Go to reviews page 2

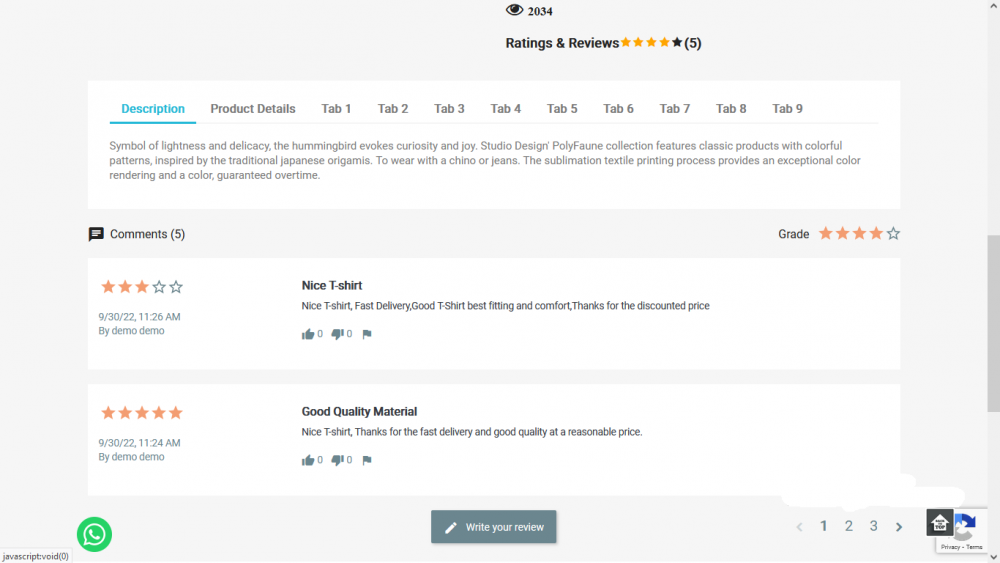pos(849,526)
